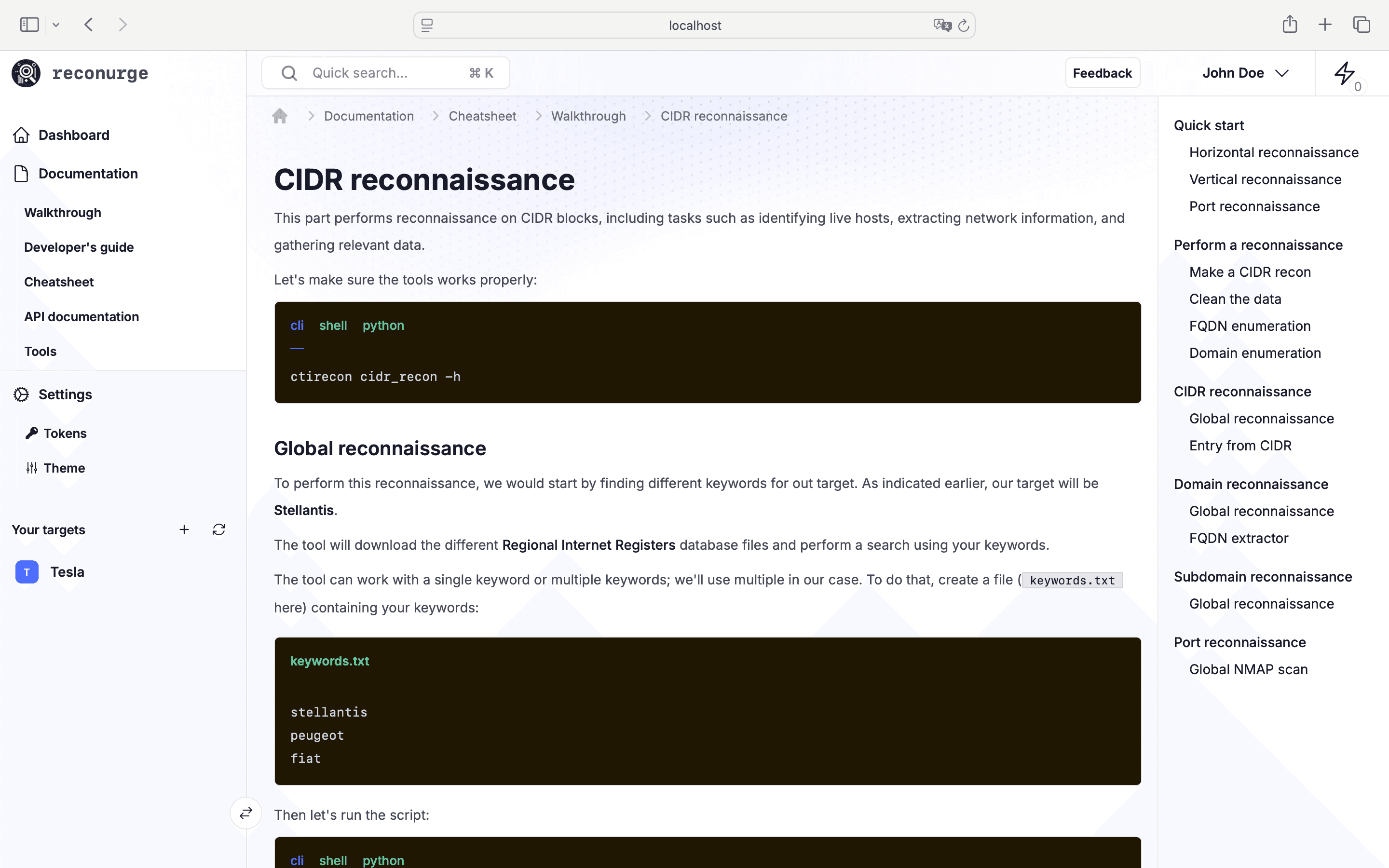Select the shell tab in first code block
The width and height of the screenshot is (1389, 868).
point(333,325)
